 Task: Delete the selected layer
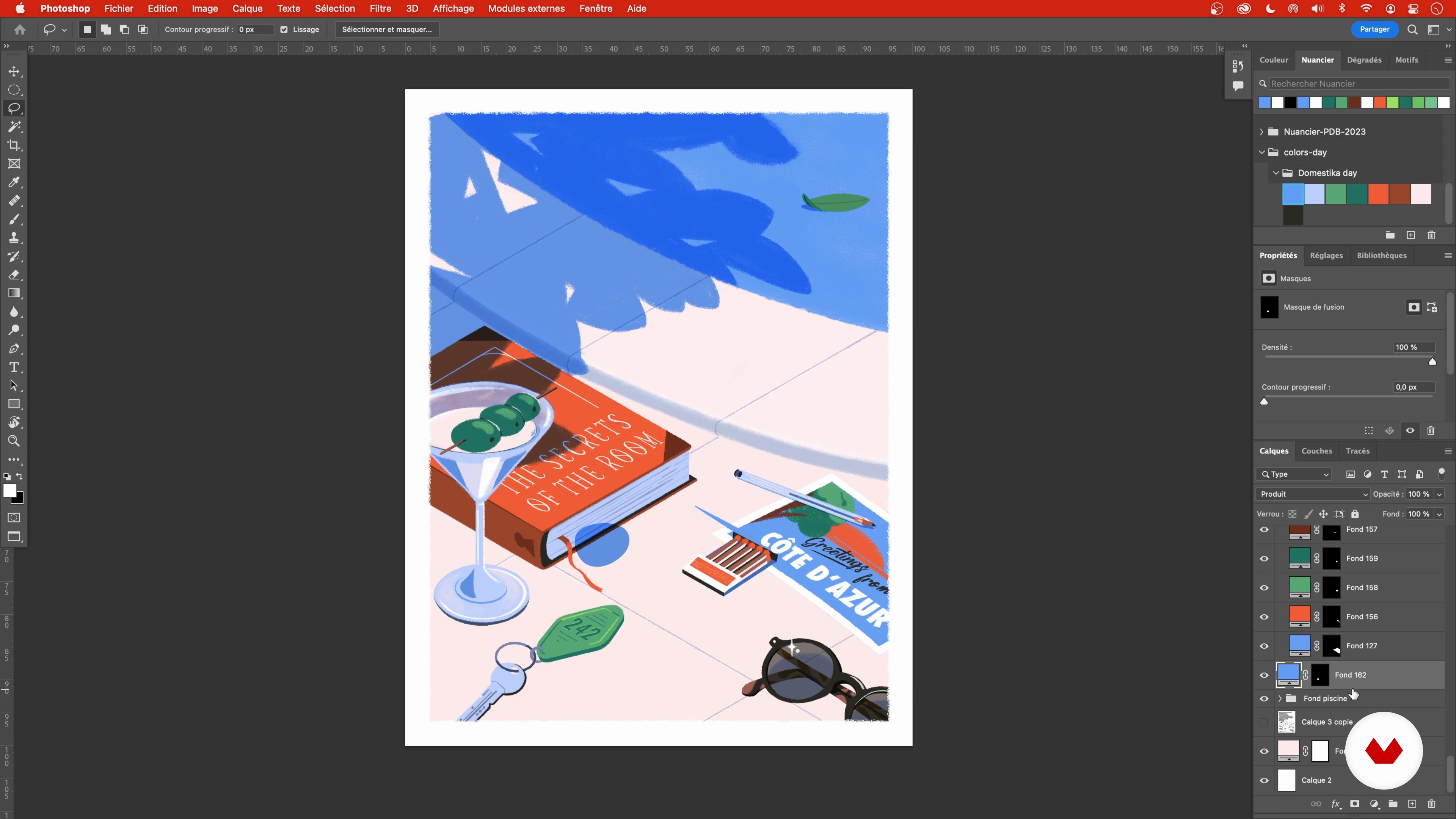[x=1431, y=804]
